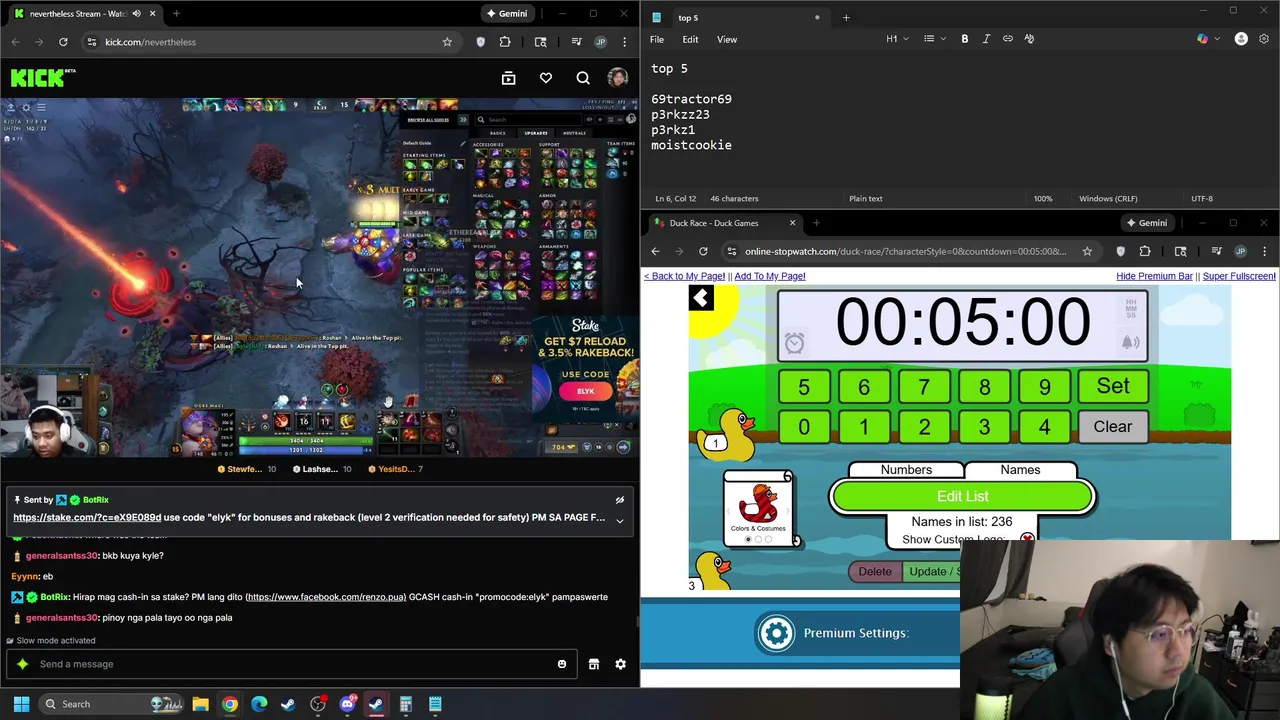Click the green Set button
This screenshot has height=720, width=1280.
(x=1113, y=386)
